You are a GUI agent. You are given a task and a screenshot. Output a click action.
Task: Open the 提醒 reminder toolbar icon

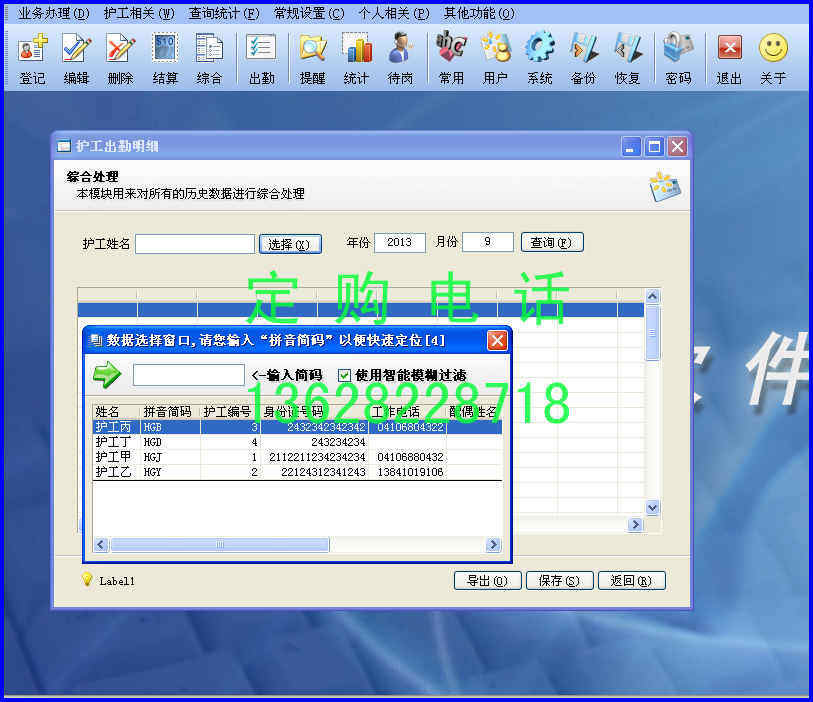312,58
